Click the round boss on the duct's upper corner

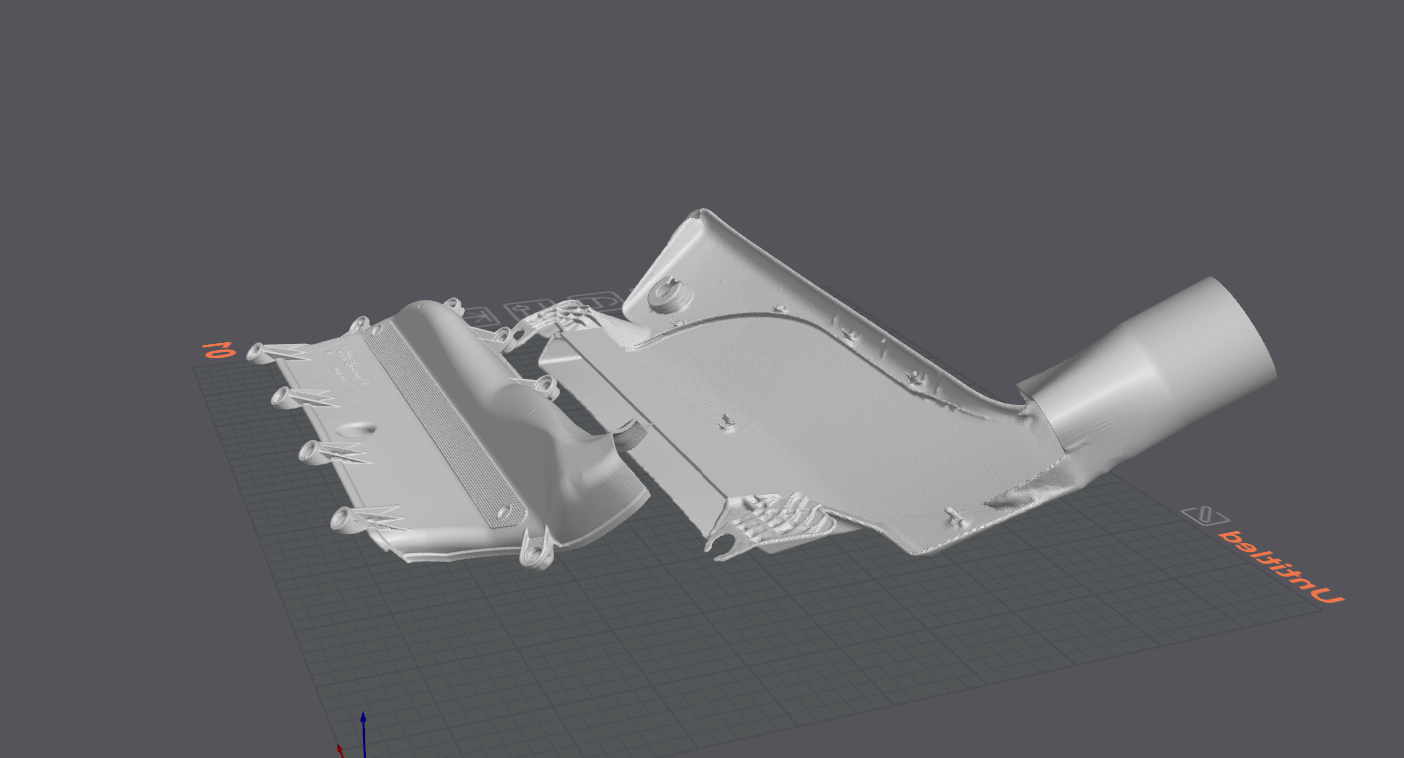click(661, 294)
